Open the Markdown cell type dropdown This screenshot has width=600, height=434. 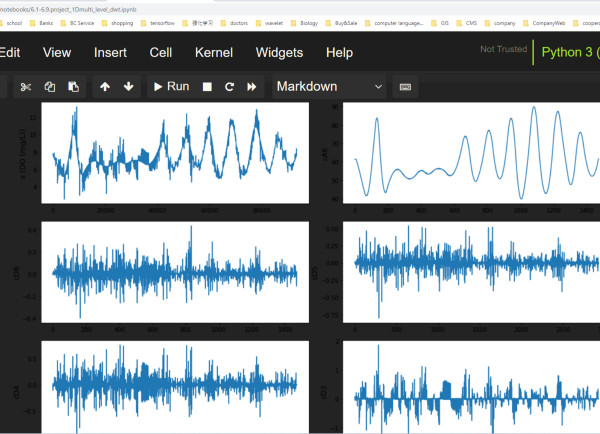(330, 87)
